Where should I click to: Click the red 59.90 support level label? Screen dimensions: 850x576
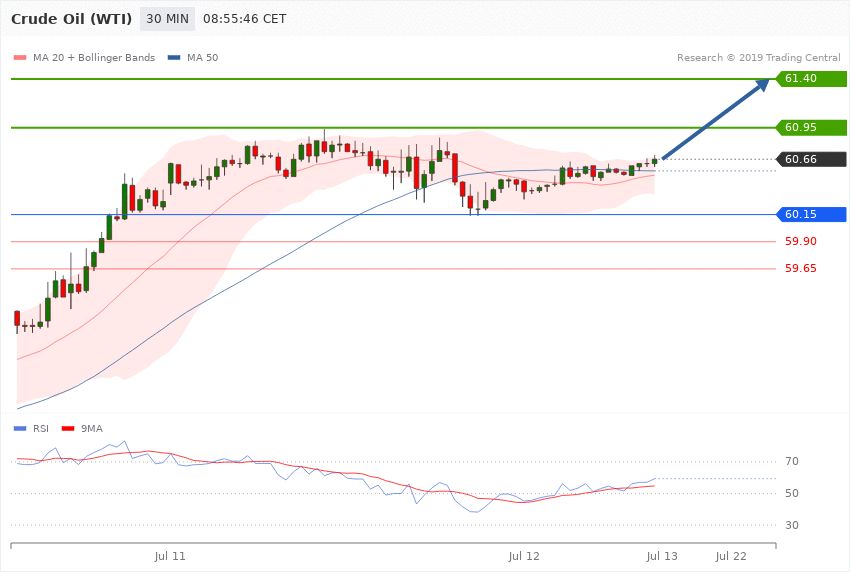click(801, 242)
